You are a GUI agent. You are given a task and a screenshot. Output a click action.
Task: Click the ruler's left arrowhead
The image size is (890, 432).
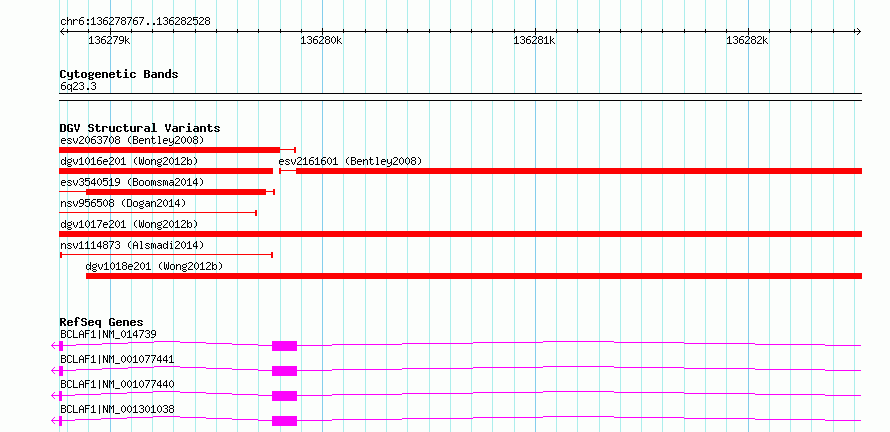tap(62, 32)
